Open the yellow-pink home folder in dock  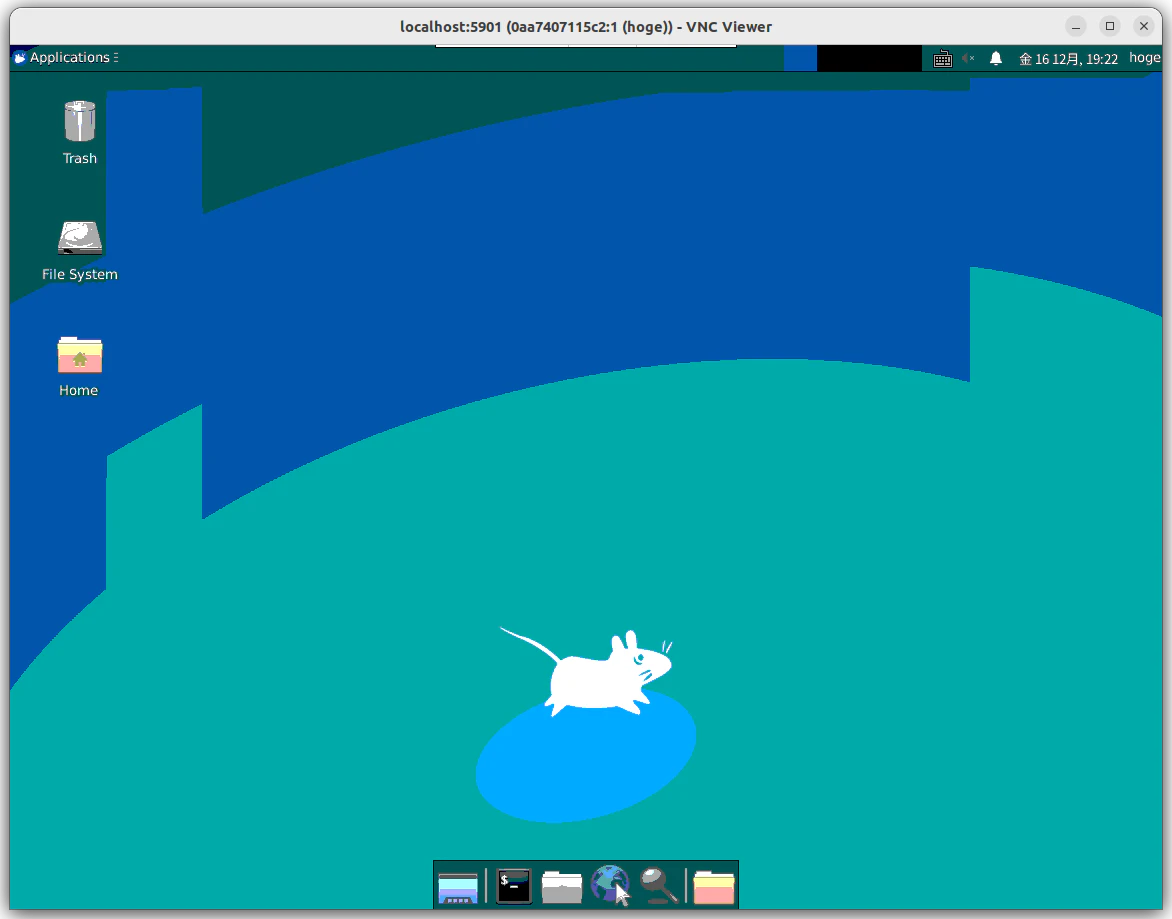[x=714, y=887]
